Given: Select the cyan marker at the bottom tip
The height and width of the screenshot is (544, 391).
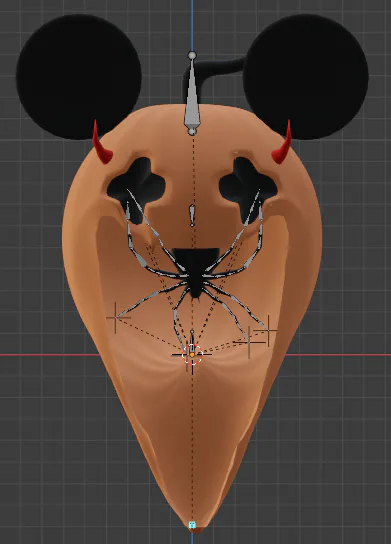Looking at the screenshot, I should coord(192,525).
